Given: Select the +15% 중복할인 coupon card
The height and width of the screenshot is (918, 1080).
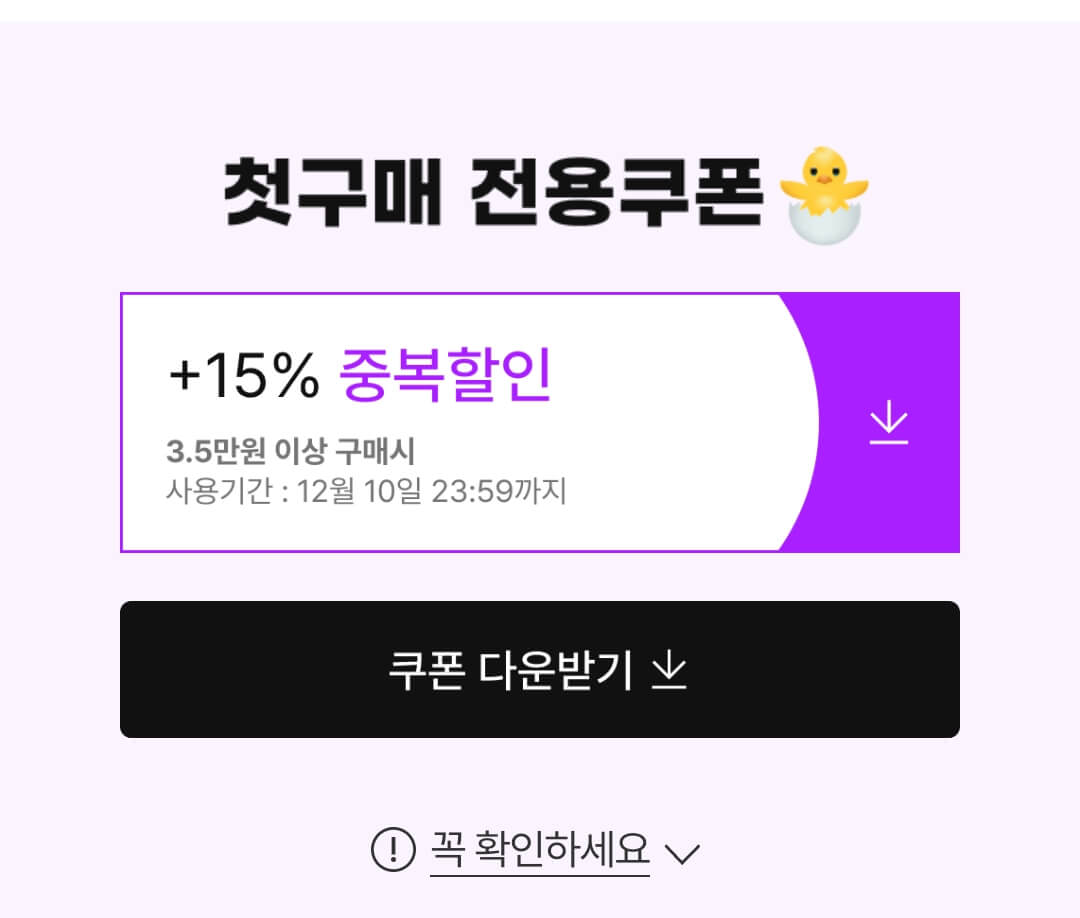Looking at the screenshot, I should 540,421.
